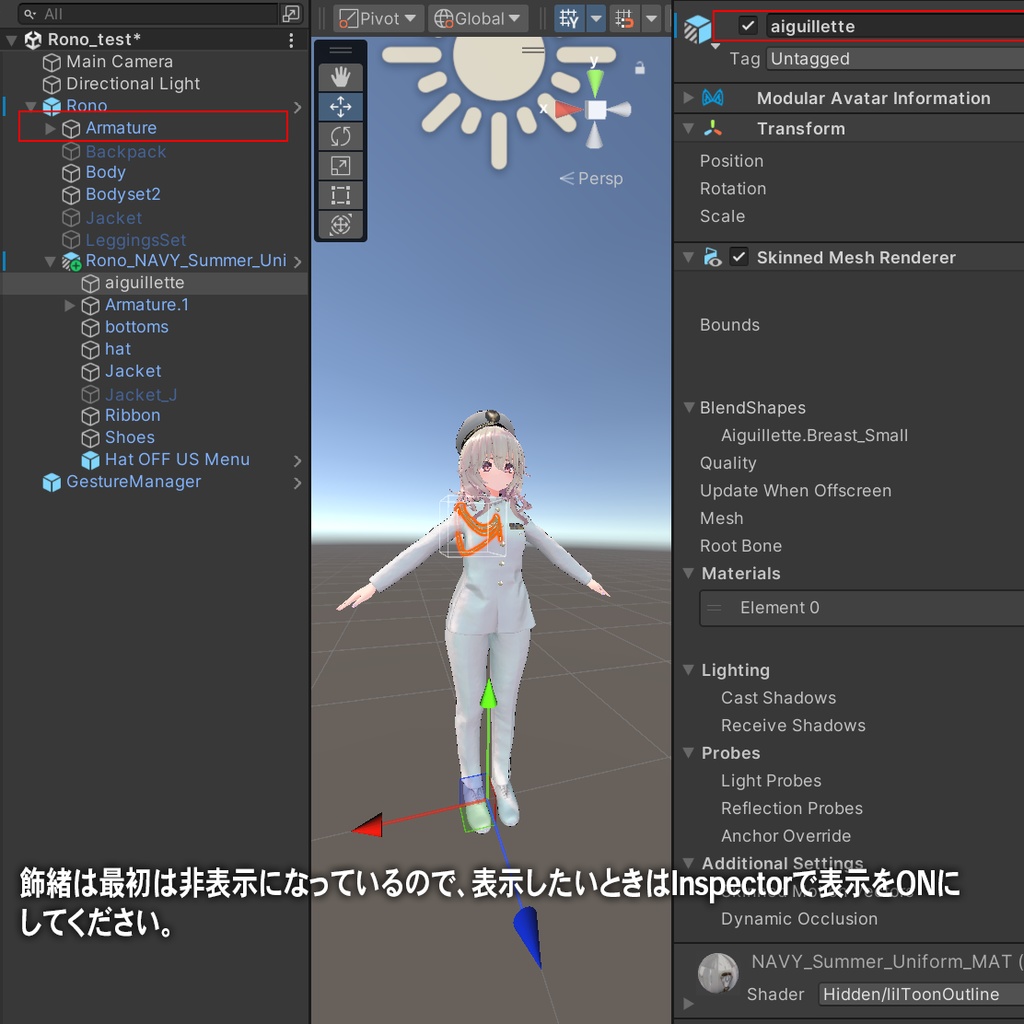
Task: Select the Rotate tool
Action: (340, 136)
